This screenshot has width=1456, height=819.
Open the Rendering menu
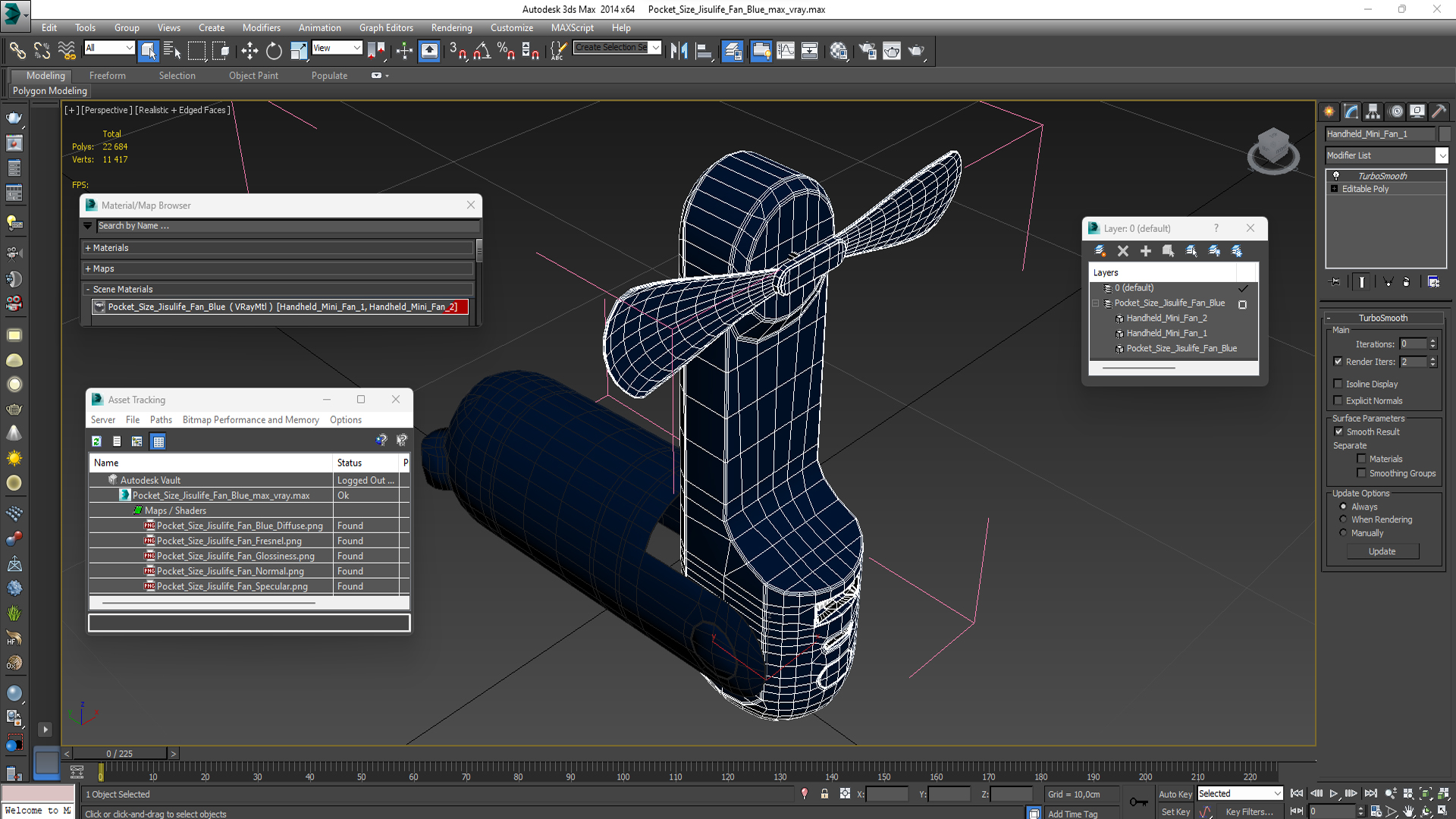tap(451, 27)
